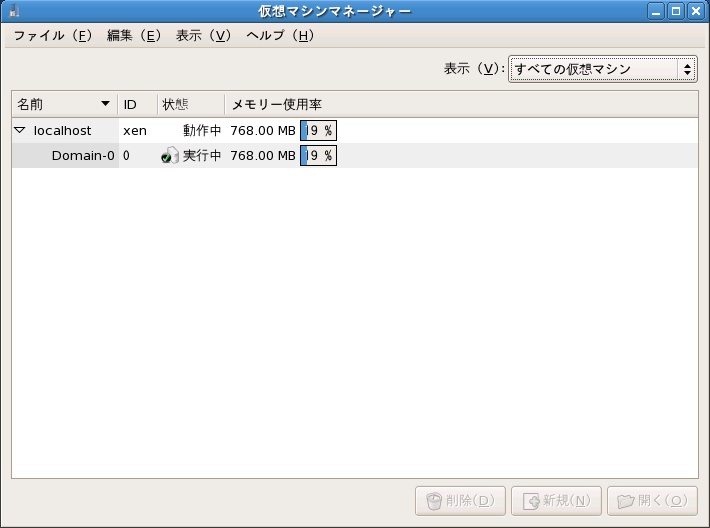This screenshot has width=710, height=528.
Task: Open the ファイル (F) menu
Action: (x=53, y=35)
